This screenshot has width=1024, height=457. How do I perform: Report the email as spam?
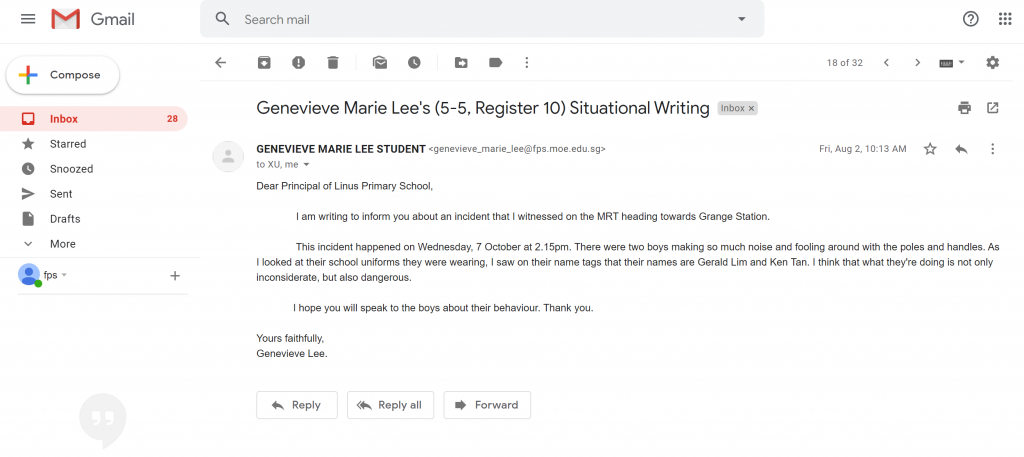[298, 63]
